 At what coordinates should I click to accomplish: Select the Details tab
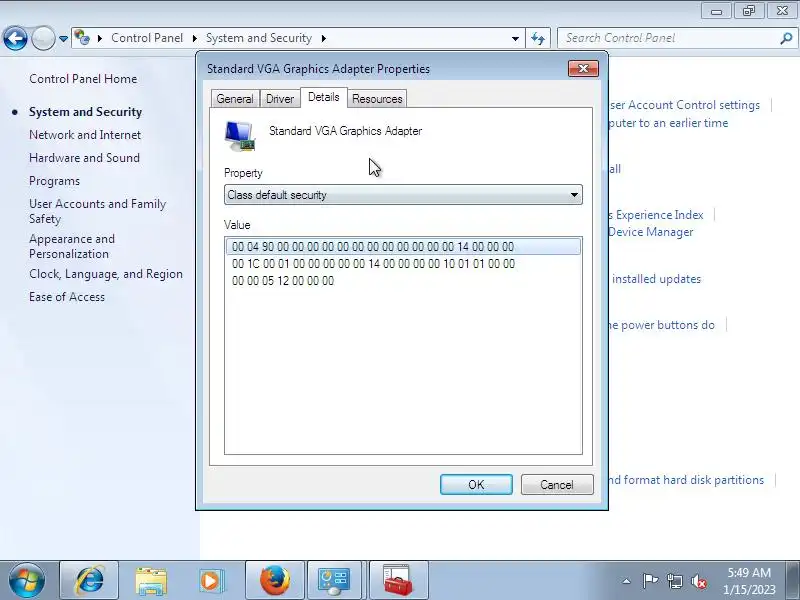tap(323, 97)
